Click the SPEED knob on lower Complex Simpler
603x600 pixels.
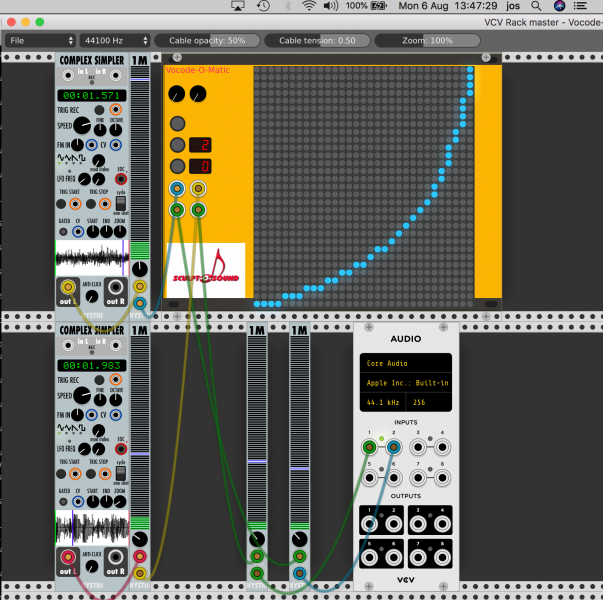[82, 395]
